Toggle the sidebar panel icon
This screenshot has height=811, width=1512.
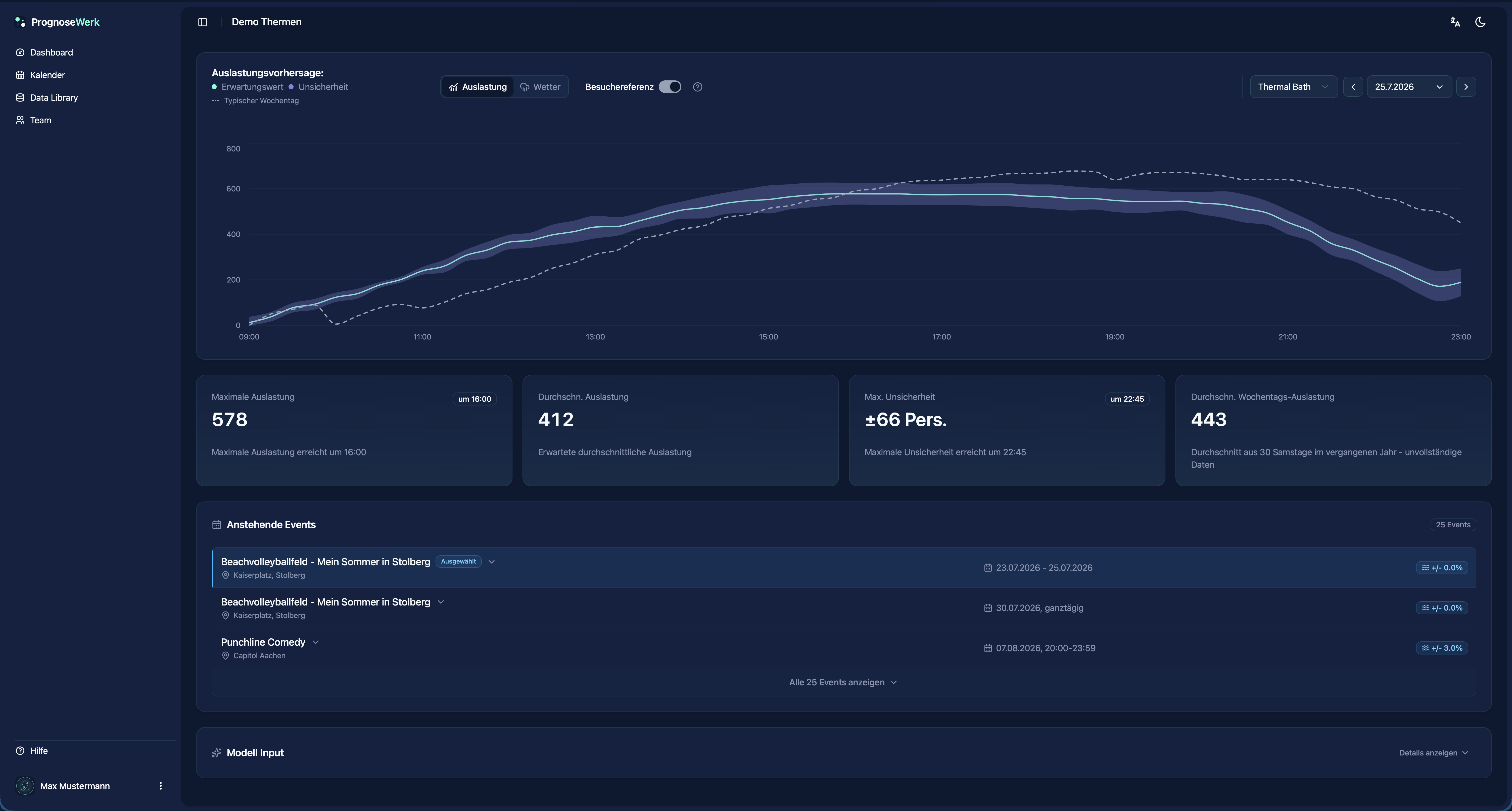tap(203, 22)
